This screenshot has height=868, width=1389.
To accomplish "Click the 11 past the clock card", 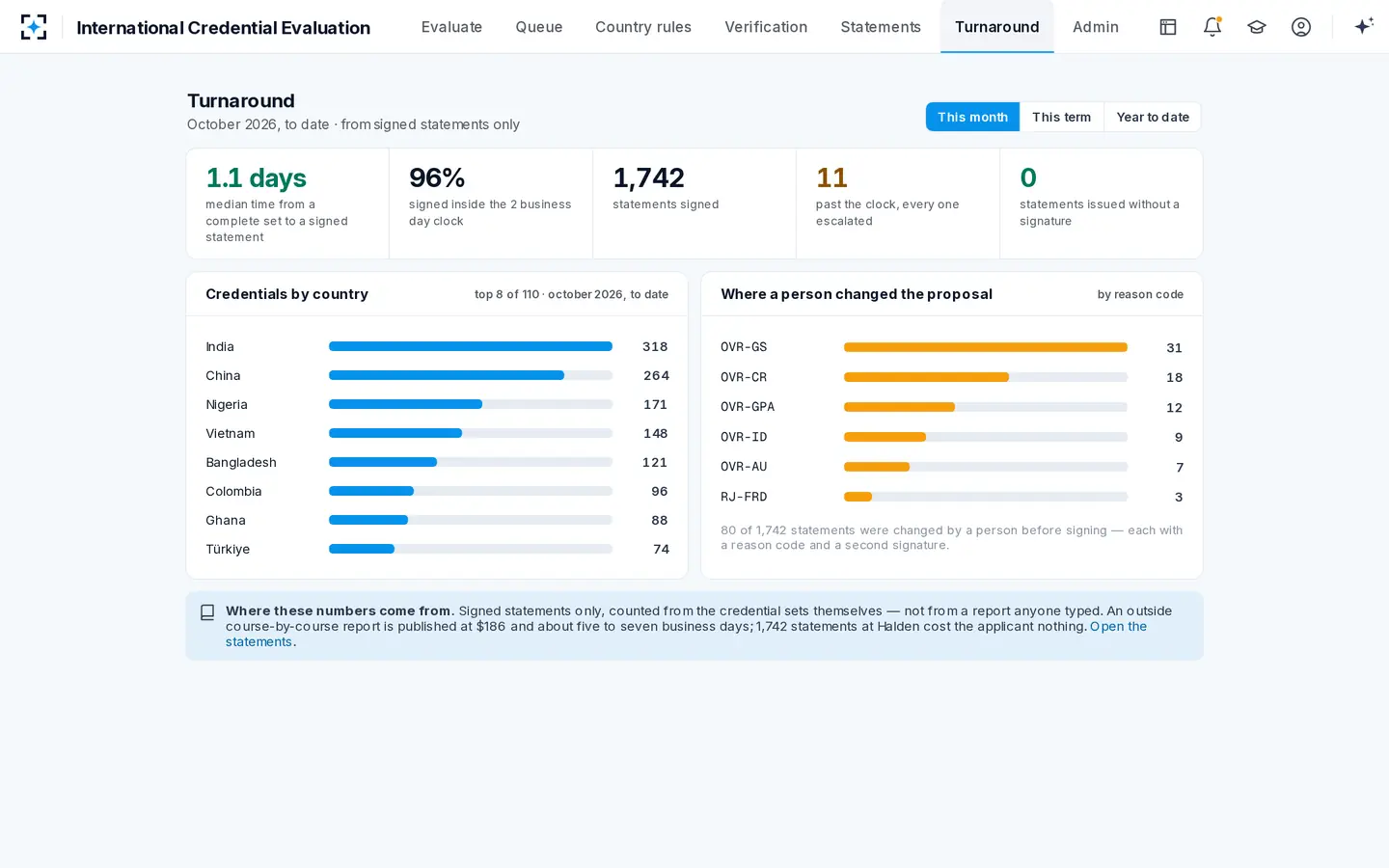I will click(x=898, y=203).
